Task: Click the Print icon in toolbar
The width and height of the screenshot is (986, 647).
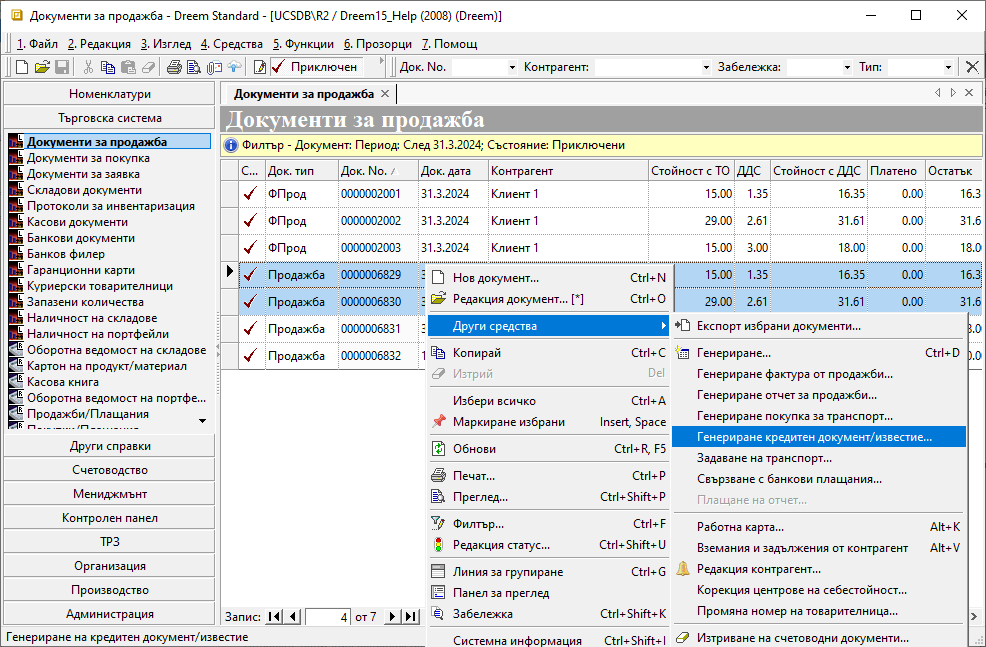Action: 174,67
